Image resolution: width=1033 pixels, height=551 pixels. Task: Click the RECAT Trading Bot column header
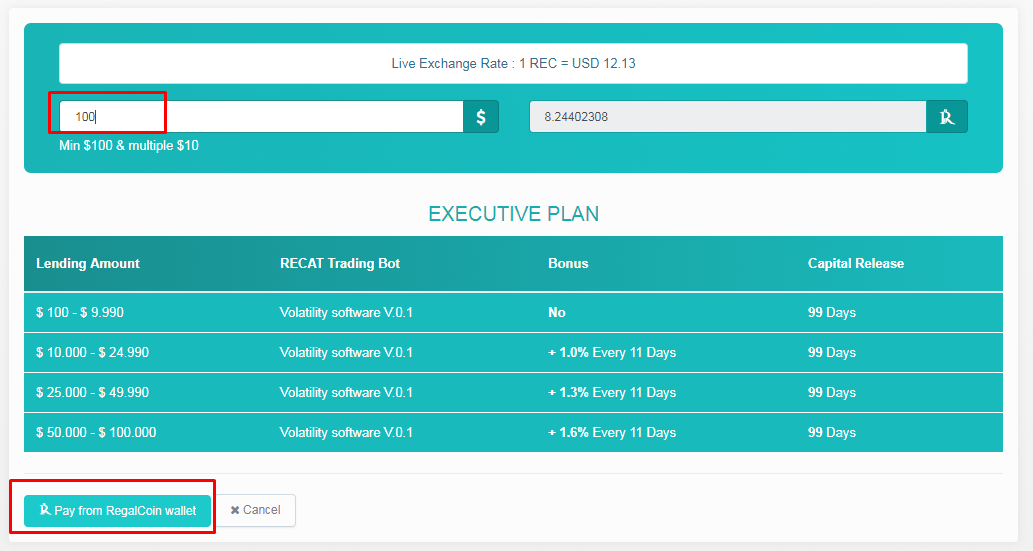point(340,264)
